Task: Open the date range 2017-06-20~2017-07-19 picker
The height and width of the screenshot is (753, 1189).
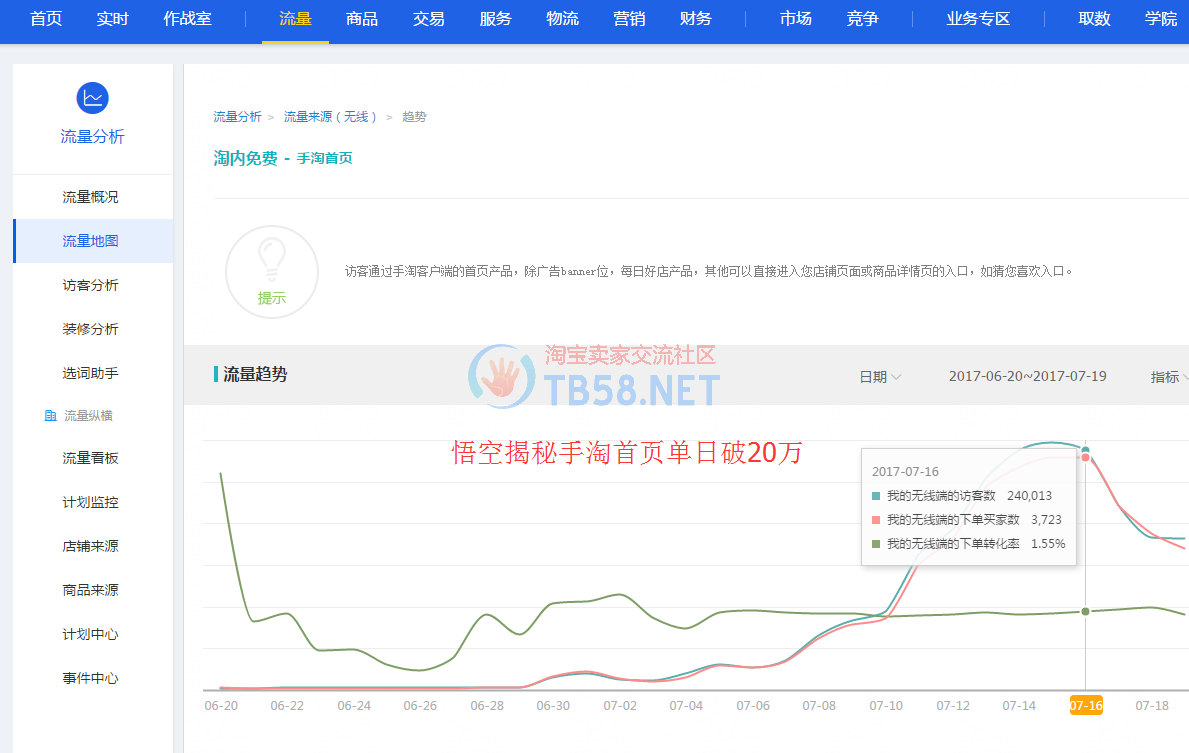Action: tap(1027, 377)
